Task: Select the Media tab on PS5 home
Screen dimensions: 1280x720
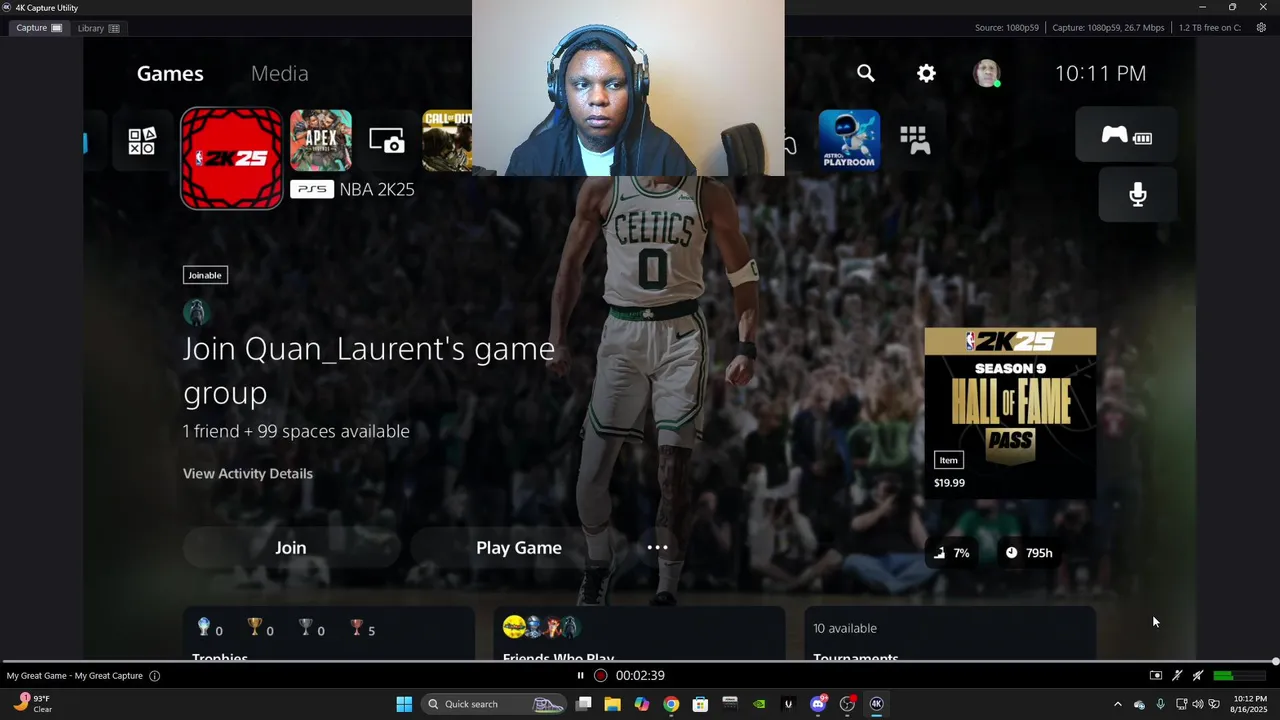Action: pyautogui.click(x=279, y=73)
